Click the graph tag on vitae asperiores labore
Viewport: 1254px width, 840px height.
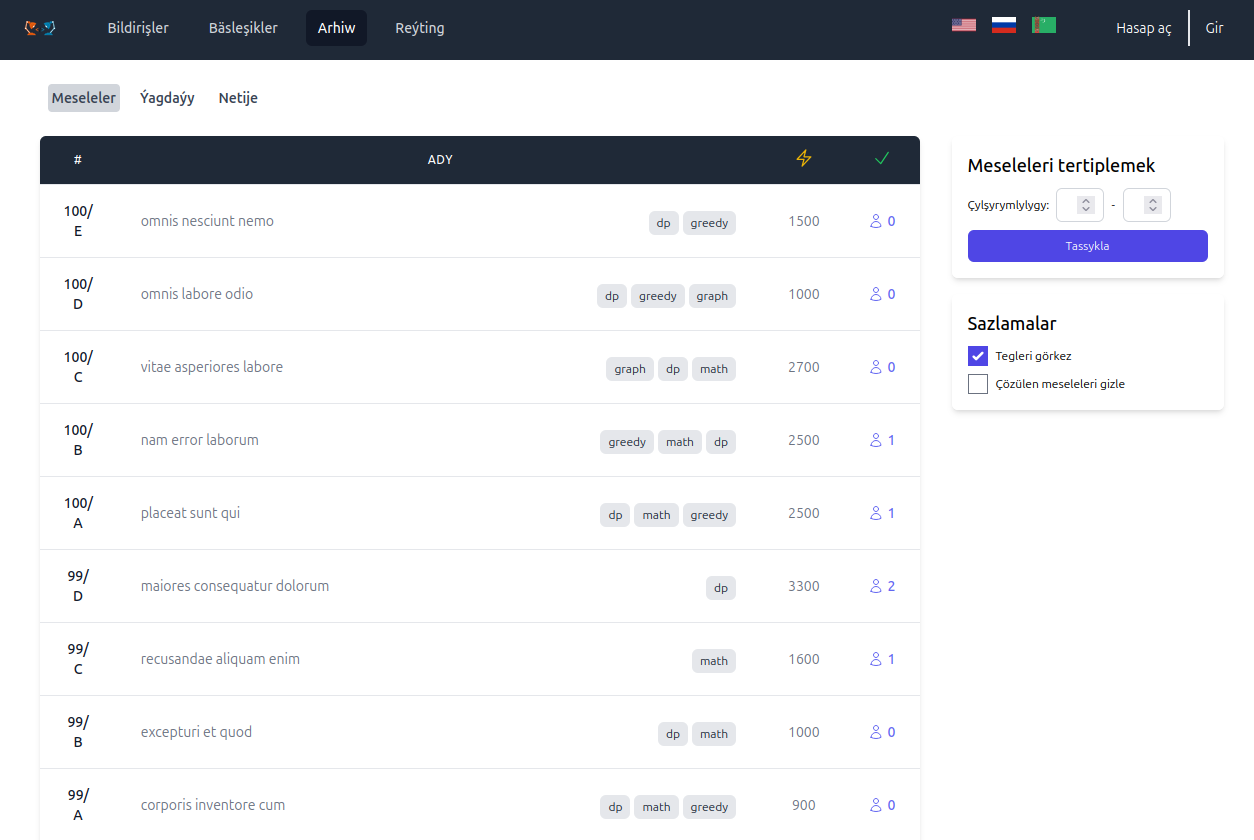(630, 369)
